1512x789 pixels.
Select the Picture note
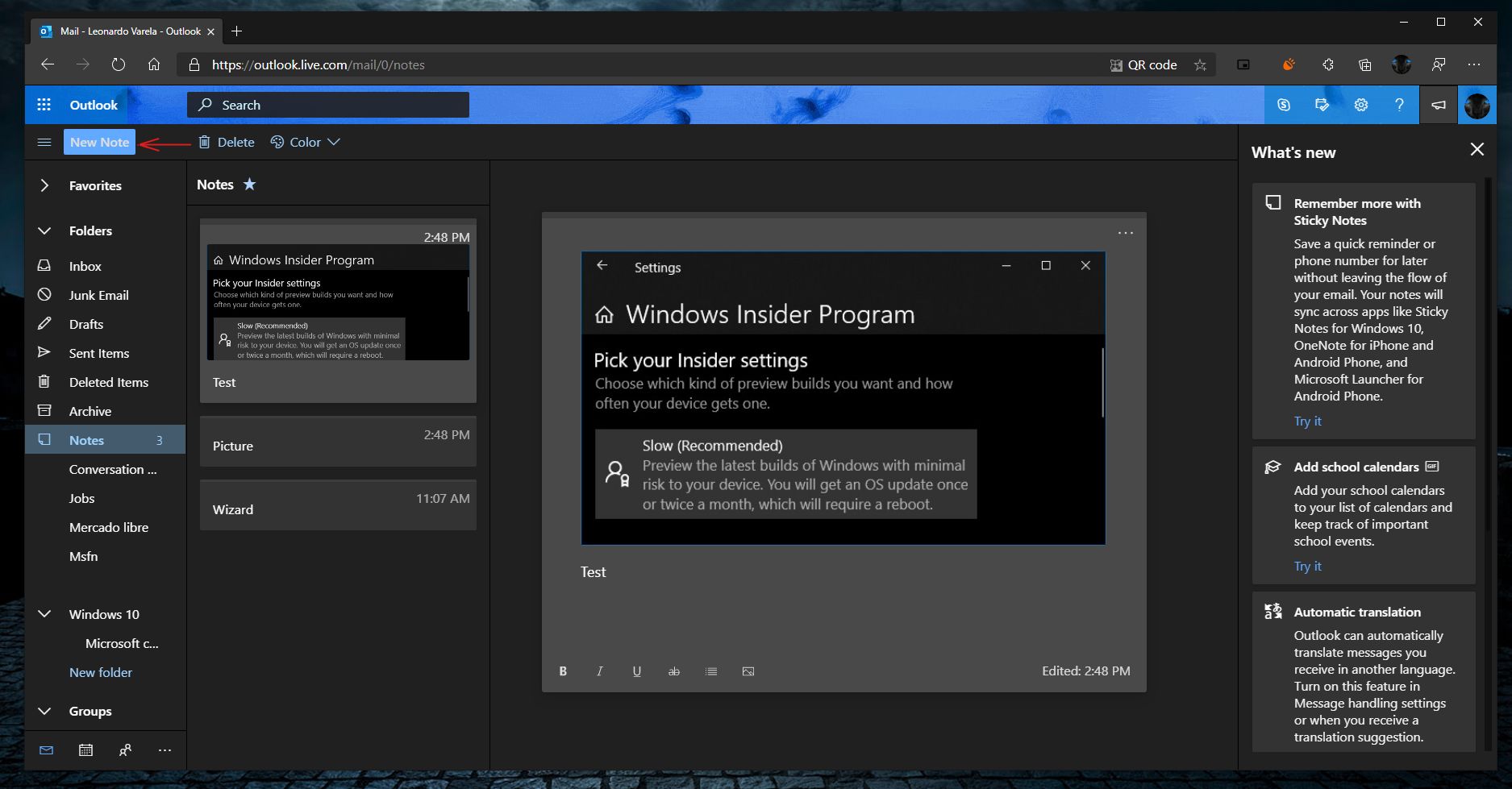point(338,442)
